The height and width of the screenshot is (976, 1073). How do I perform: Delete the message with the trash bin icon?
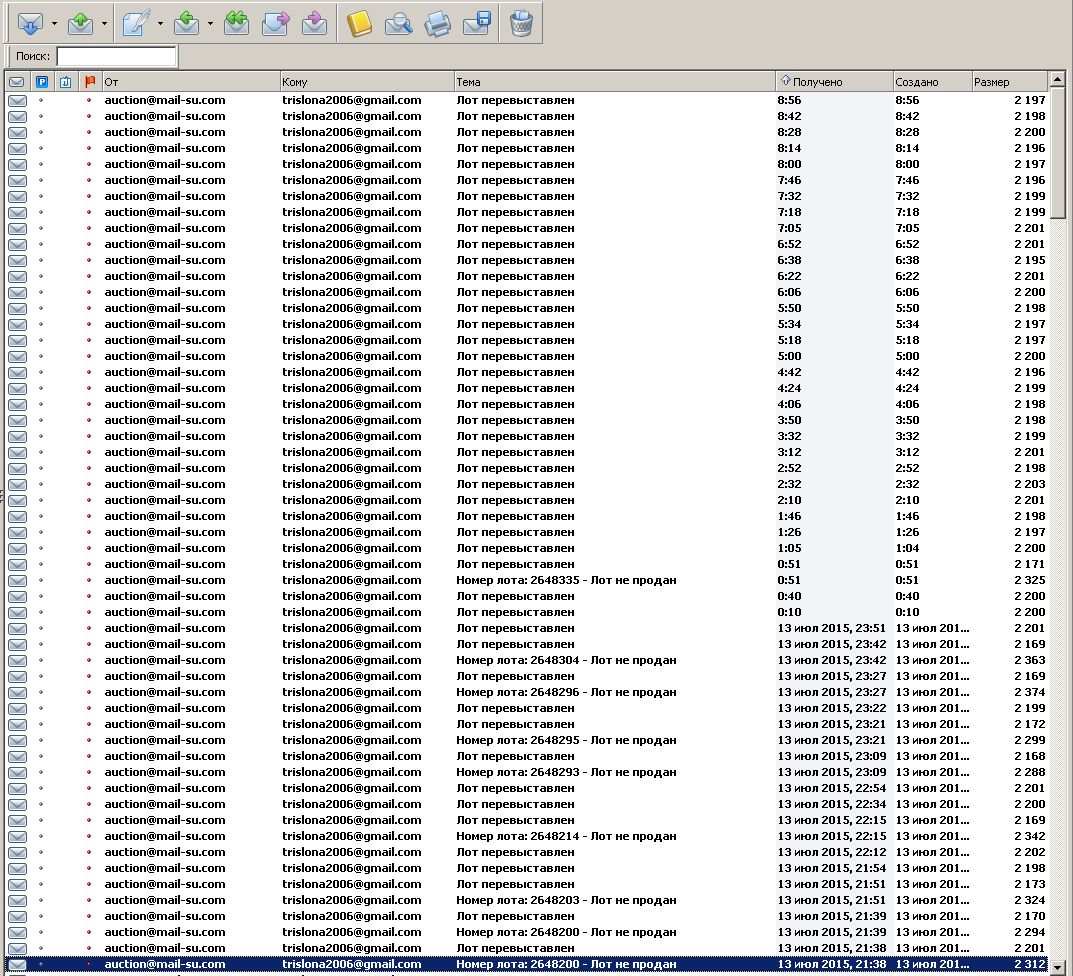point(521,22)
